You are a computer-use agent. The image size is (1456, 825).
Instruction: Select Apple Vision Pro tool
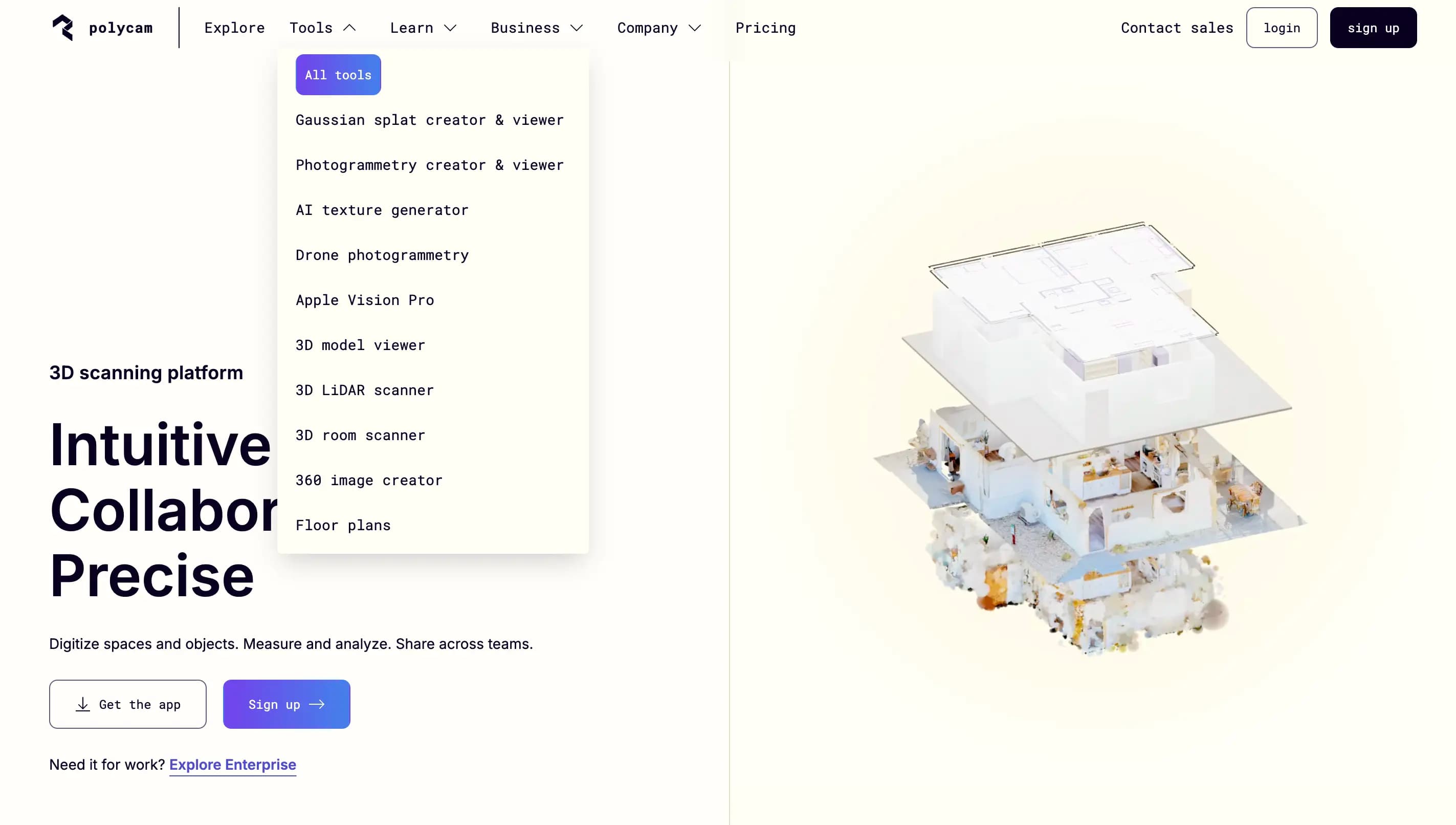365,299
